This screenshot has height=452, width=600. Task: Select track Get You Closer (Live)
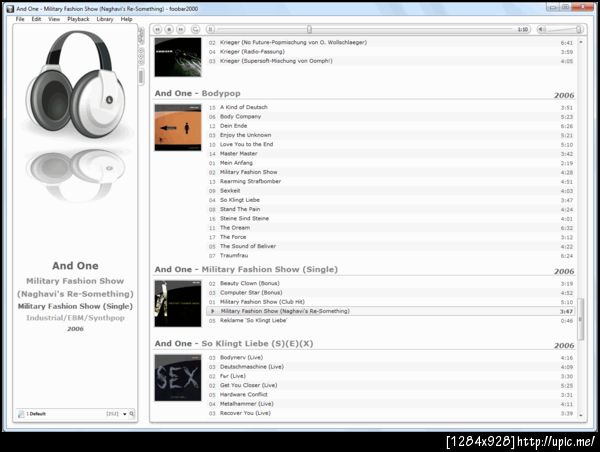(x=390, y=385)
